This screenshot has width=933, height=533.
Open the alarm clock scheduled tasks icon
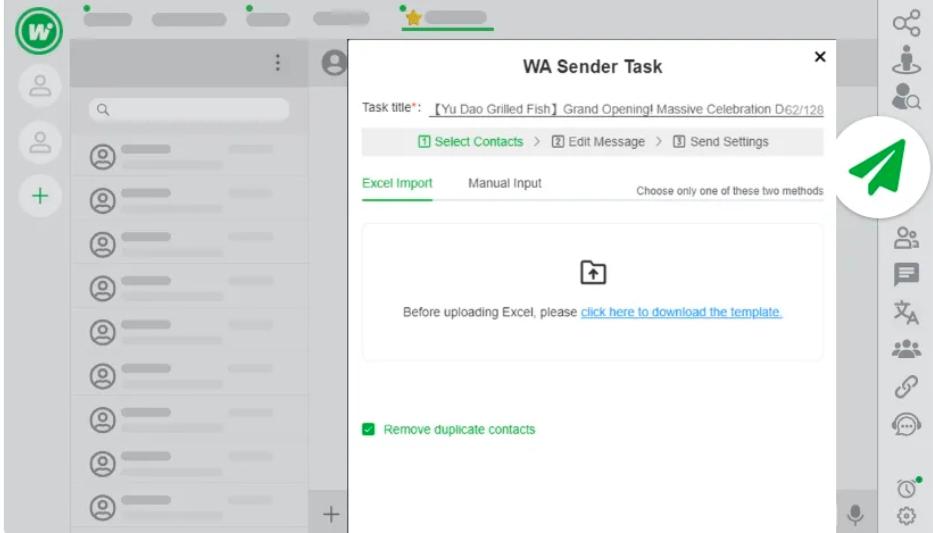(x=906, y=487)
